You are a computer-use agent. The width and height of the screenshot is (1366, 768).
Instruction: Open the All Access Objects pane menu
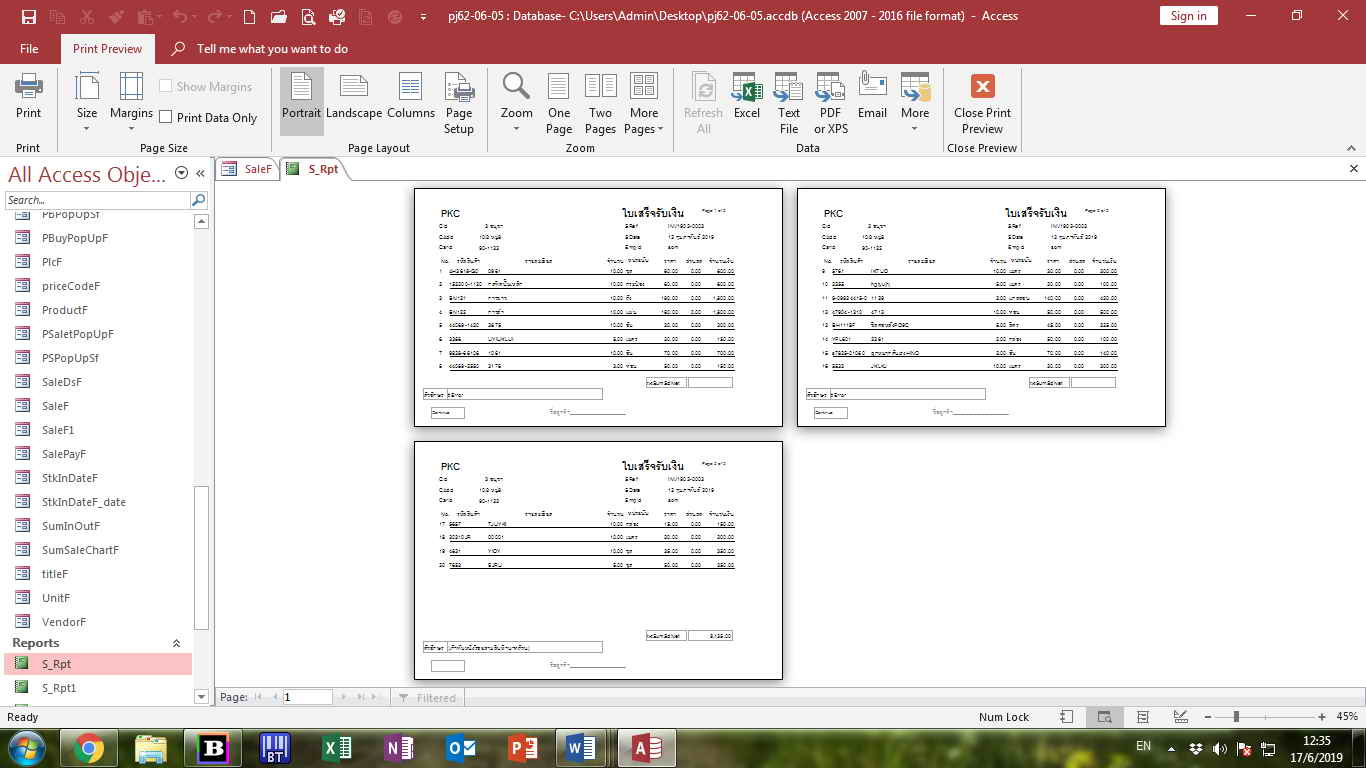[181, 173]
